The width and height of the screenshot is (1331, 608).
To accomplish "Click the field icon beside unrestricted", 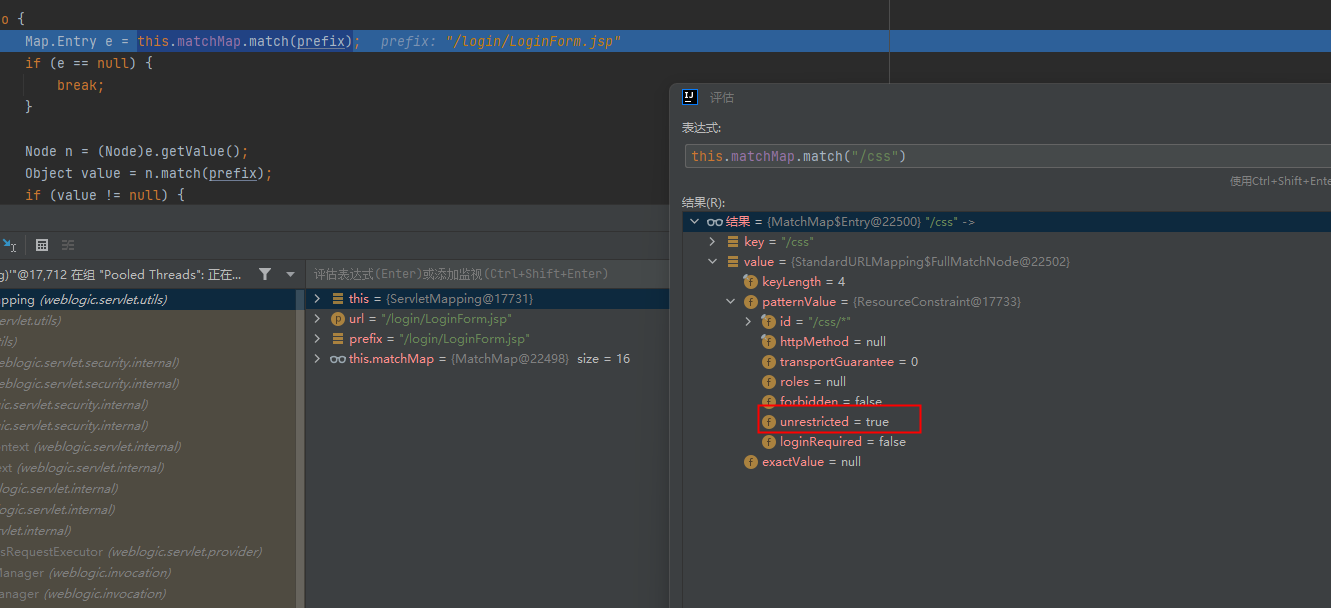I will tap(769, 422).
